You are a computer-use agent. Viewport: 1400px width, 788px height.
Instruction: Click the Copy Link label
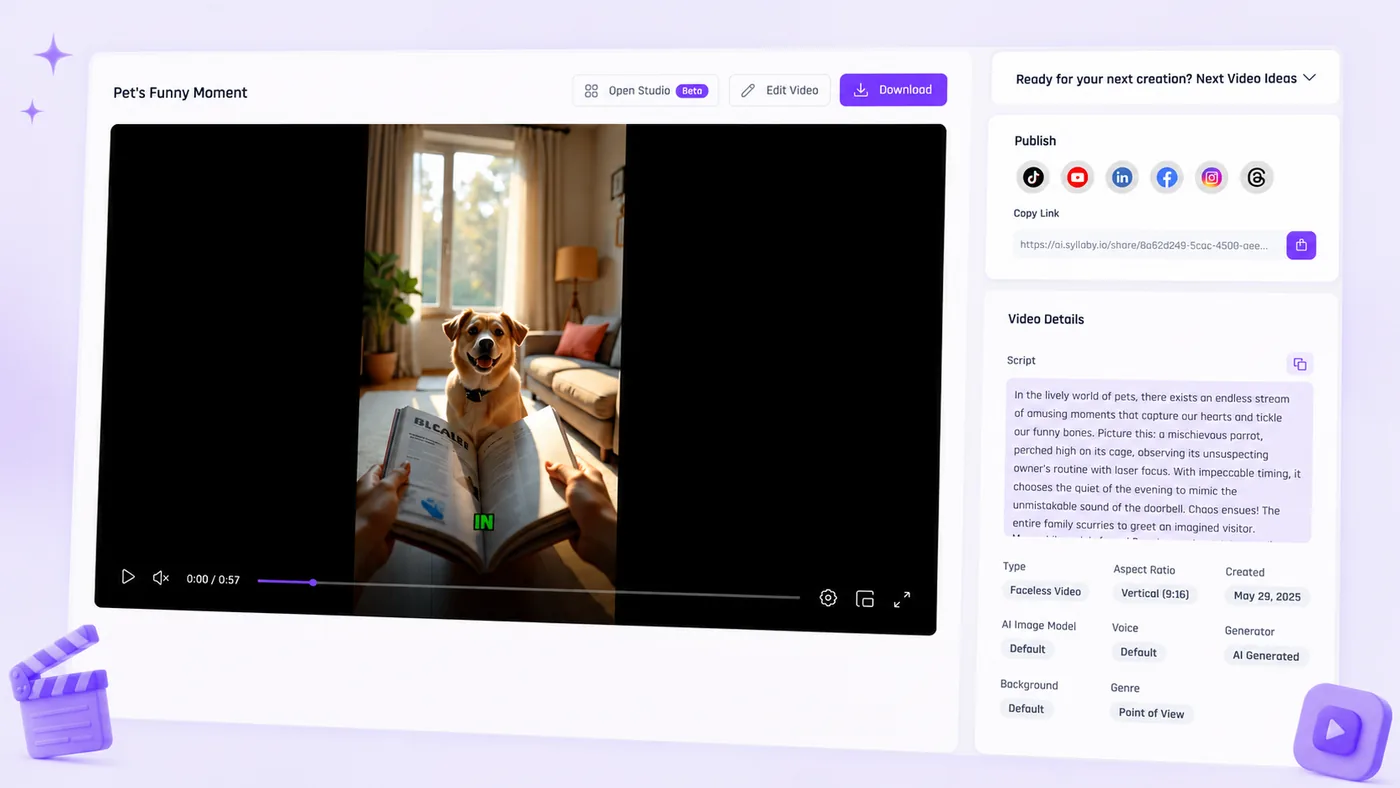click(x=1036, y=213)
